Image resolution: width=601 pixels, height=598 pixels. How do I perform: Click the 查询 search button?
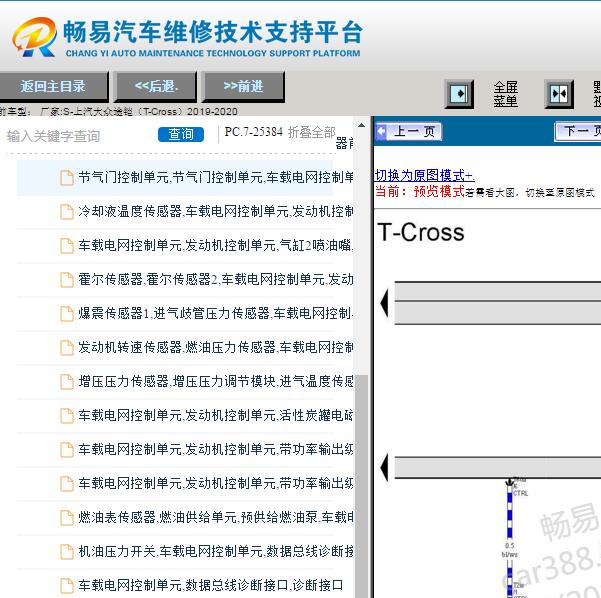coord(181,134)
